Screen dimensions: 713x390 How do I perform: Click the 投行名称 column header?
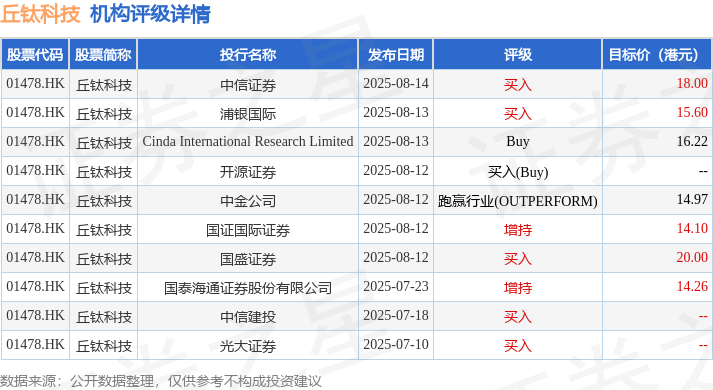tap(248, 55)
